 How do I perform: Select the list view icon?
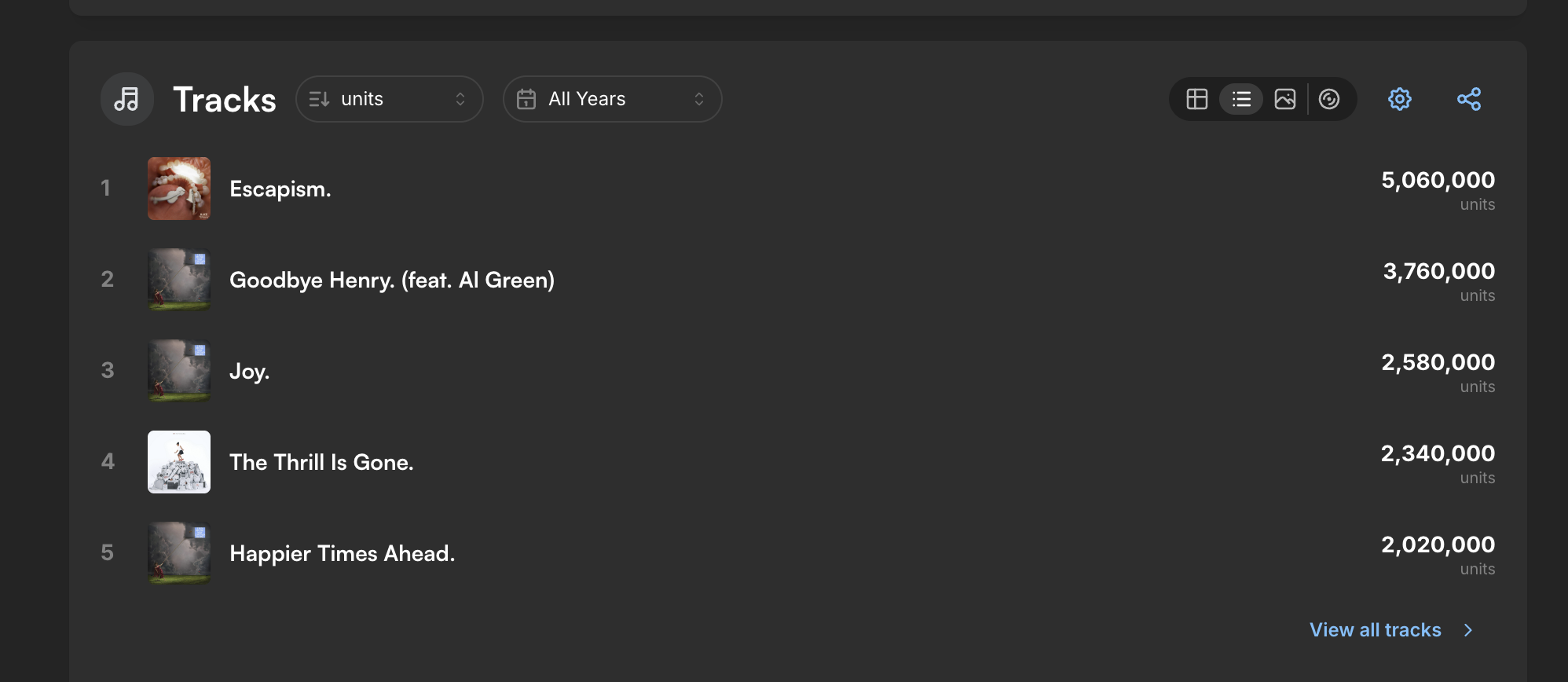(1241, 99)
